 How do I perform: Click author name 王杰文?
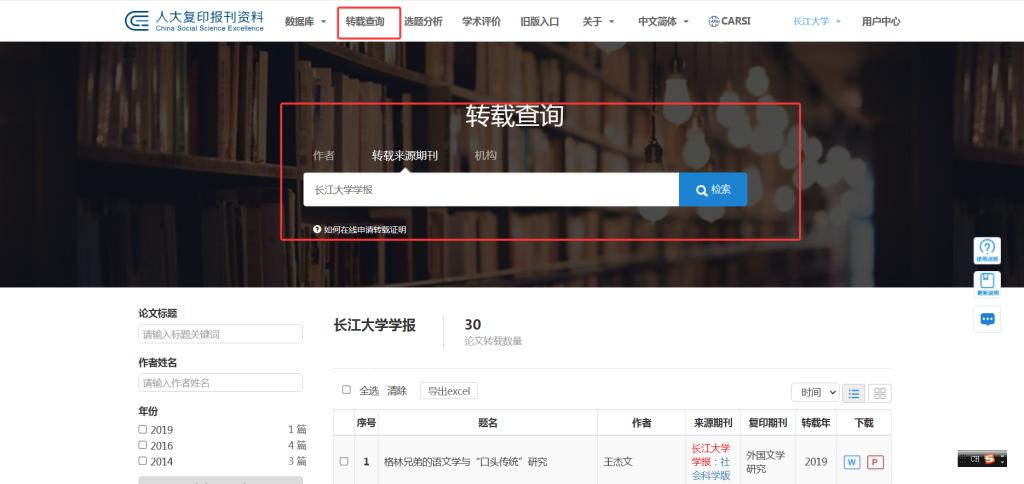[x=618, y=462]
